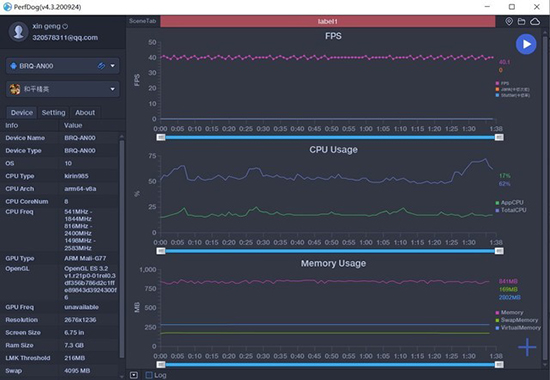
Task: Toggle the SwapMemory legend series
Action: [516, 320]
